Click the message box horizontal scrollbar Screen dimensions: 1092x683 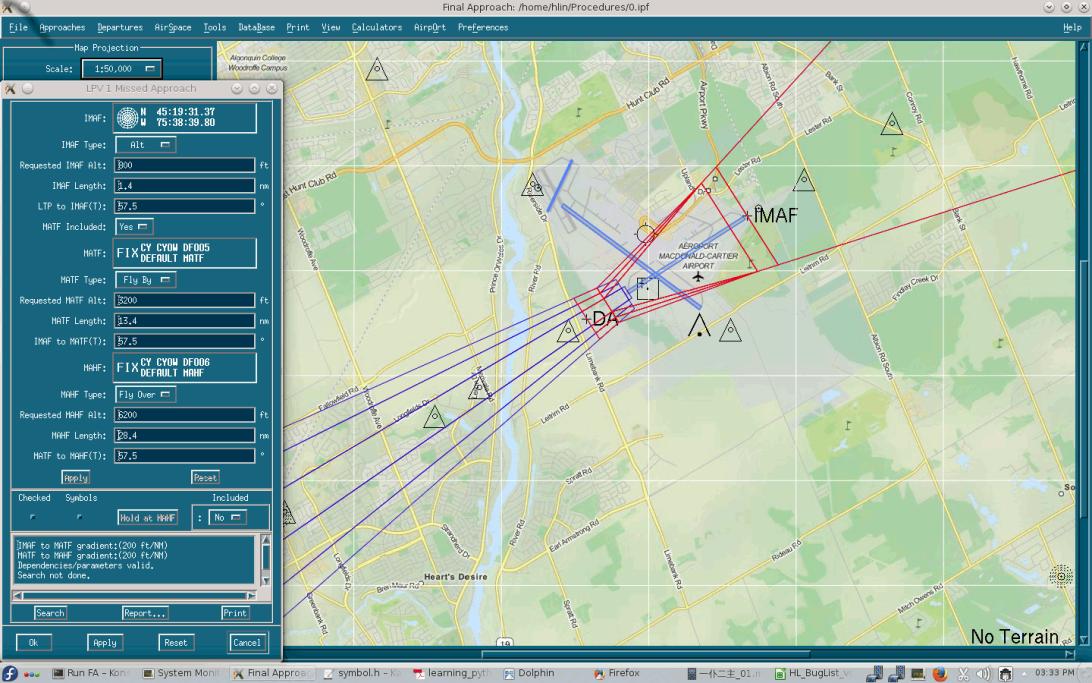[134, 595]
